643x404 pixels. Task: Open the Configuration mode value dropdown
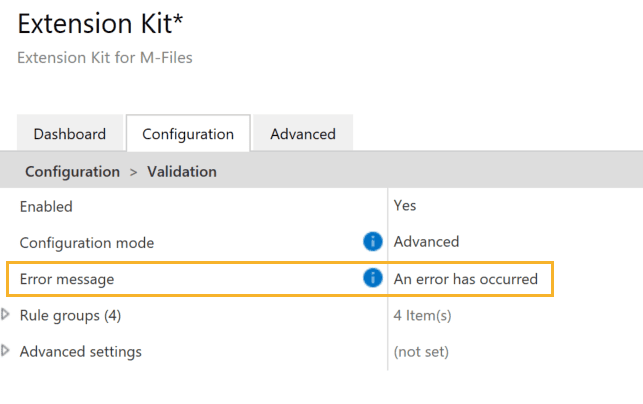427,242
